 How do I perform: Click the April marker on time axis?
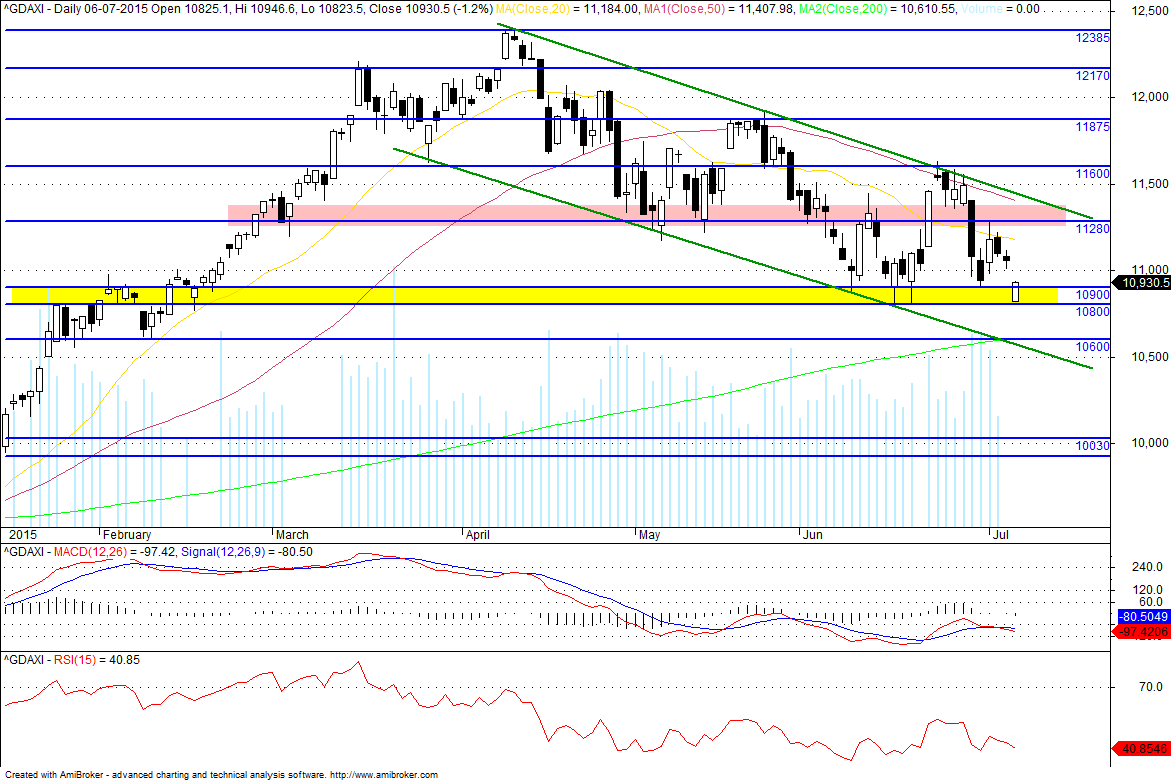(477, 535)
